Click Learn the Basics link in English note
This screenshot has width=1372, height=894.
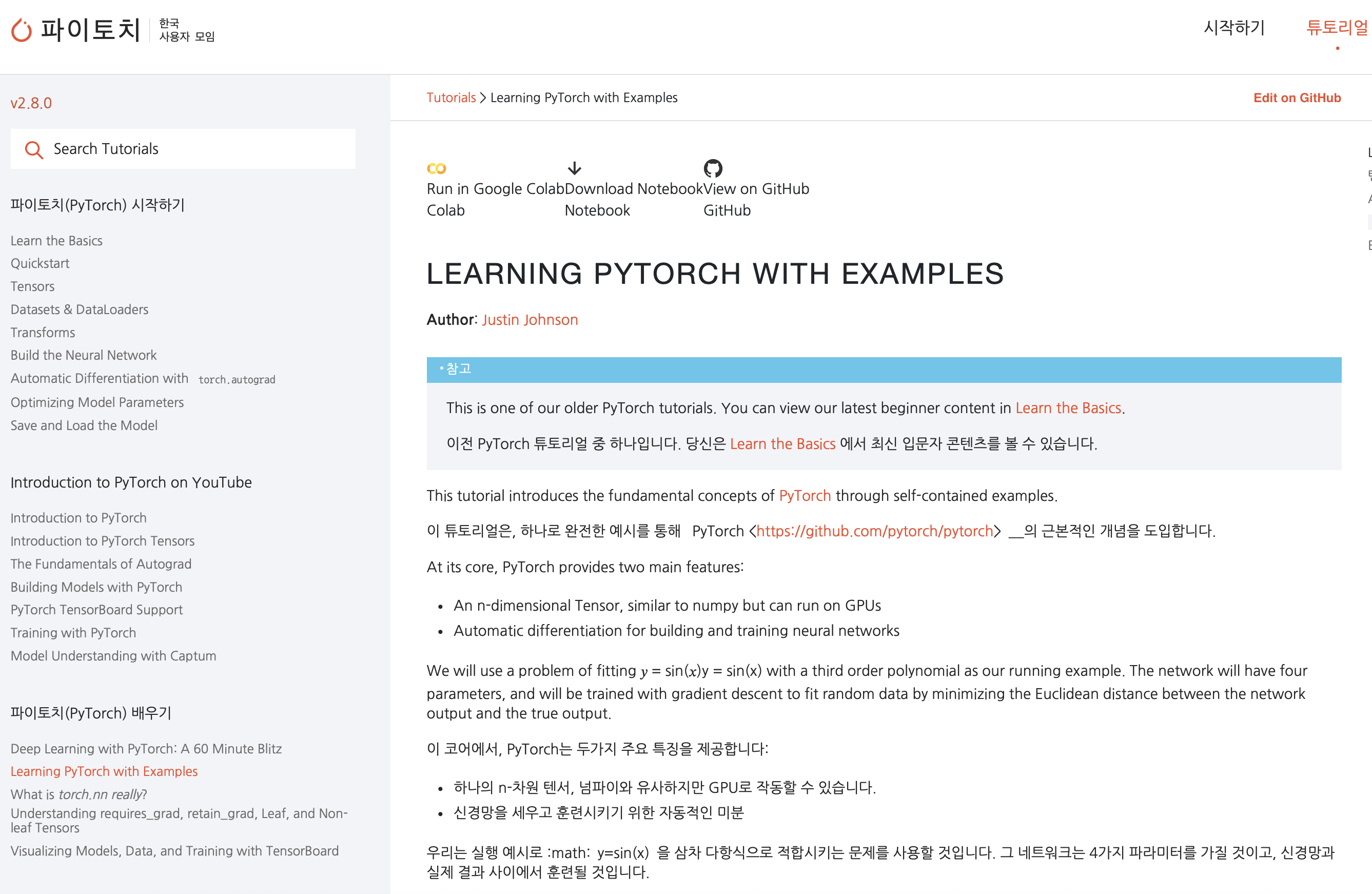click(x=1068, y=408)
